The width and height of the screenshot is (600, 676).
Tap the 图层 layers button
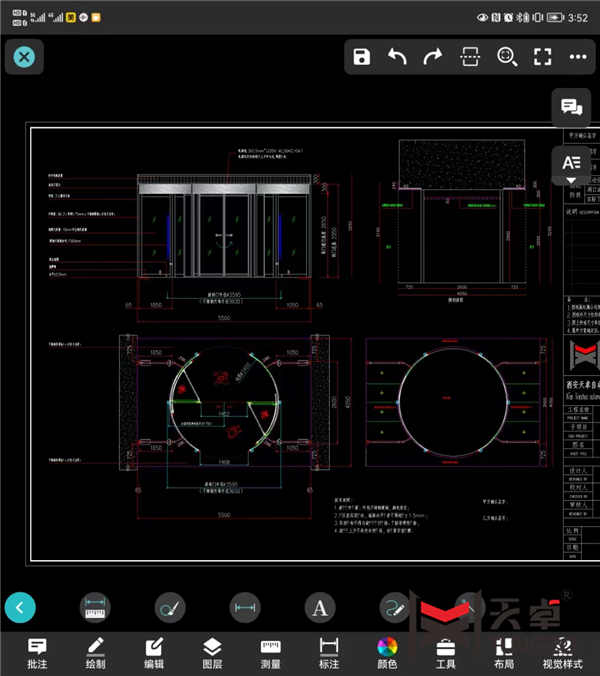(x=212, y=652)
